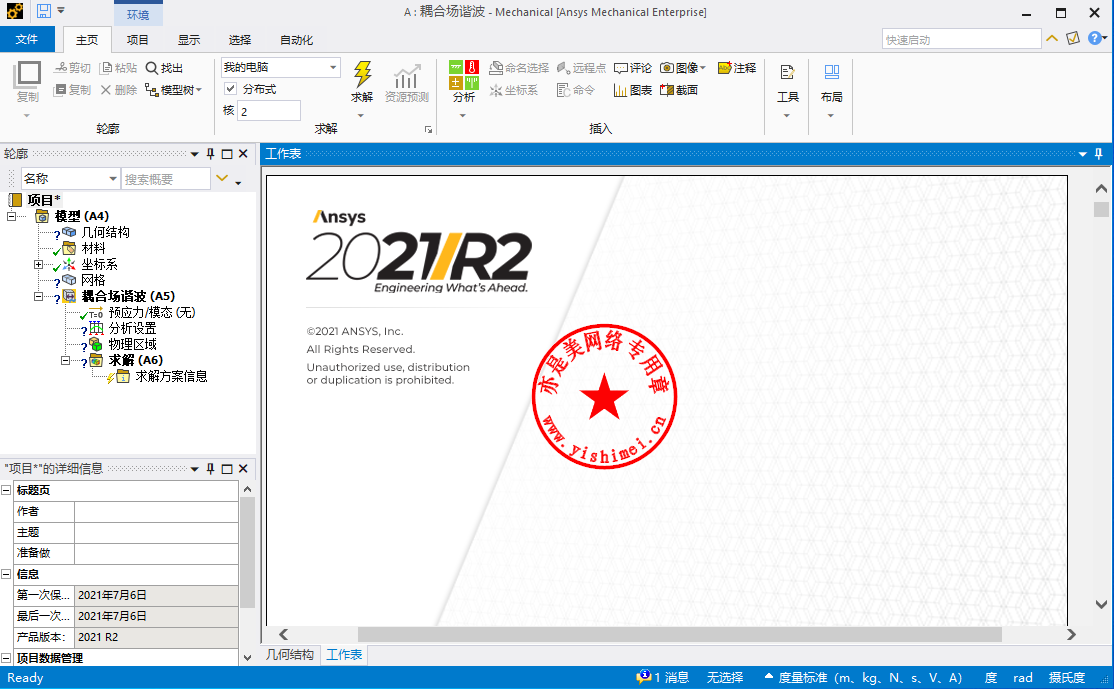Viewport: 1114px width, 689px height.
Task: Open the help question-mark icon
Action: click(x=1096, y=38)
